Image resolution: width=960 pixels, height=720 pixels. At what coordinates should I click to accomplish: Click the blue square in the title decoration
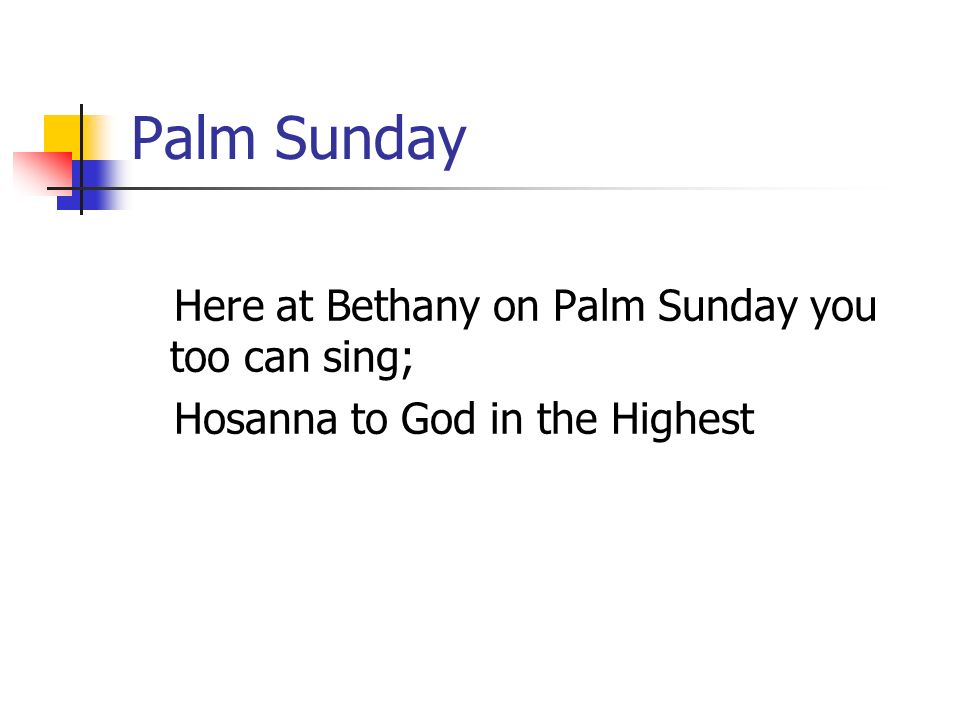point(92,185)
